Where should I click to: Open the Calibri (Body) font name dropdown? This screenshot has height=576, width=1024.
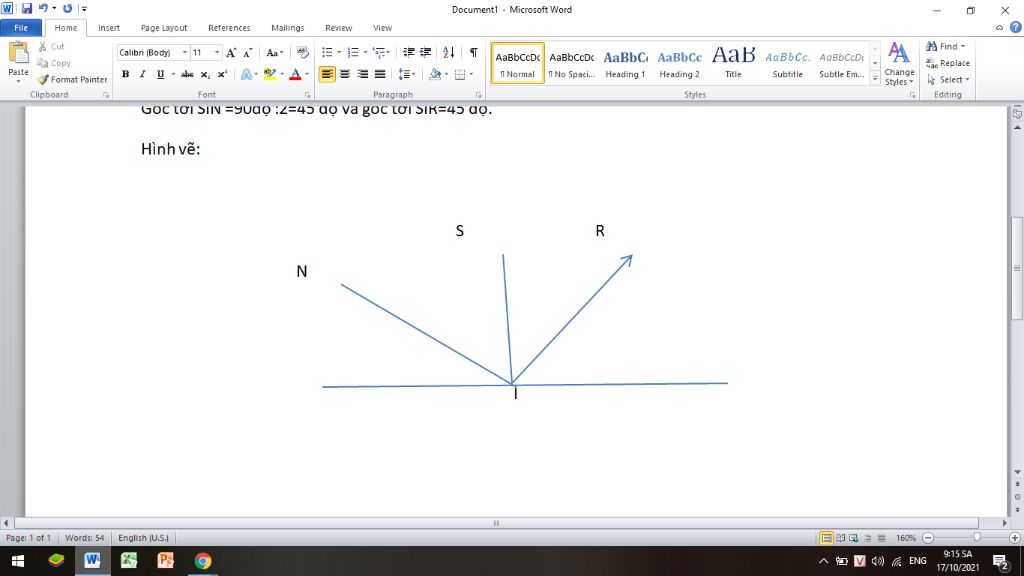coord(185,52)
